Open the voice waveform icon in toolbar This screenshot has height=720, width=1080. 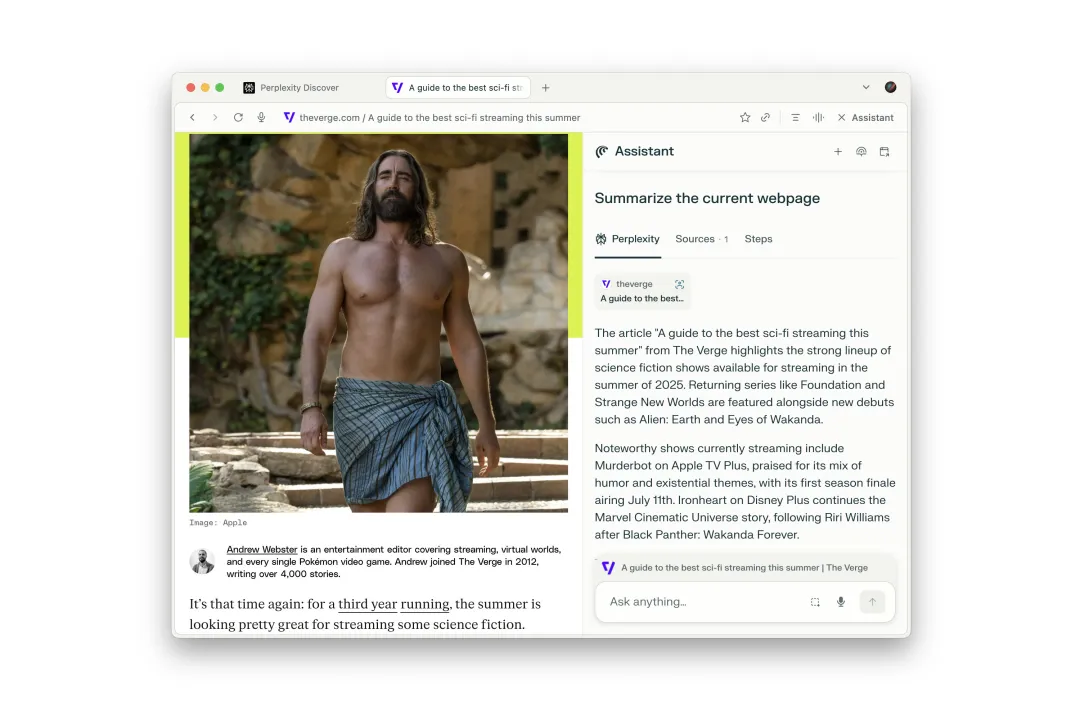click(x=818, y=118)
